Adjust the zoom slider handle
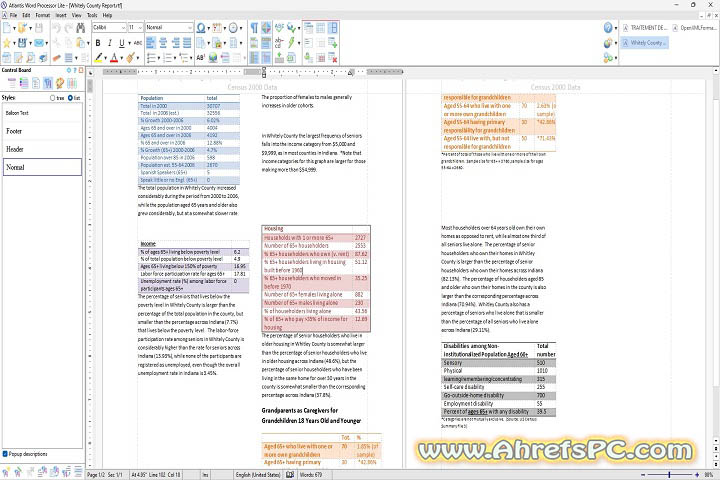 [x=669, y=474]
